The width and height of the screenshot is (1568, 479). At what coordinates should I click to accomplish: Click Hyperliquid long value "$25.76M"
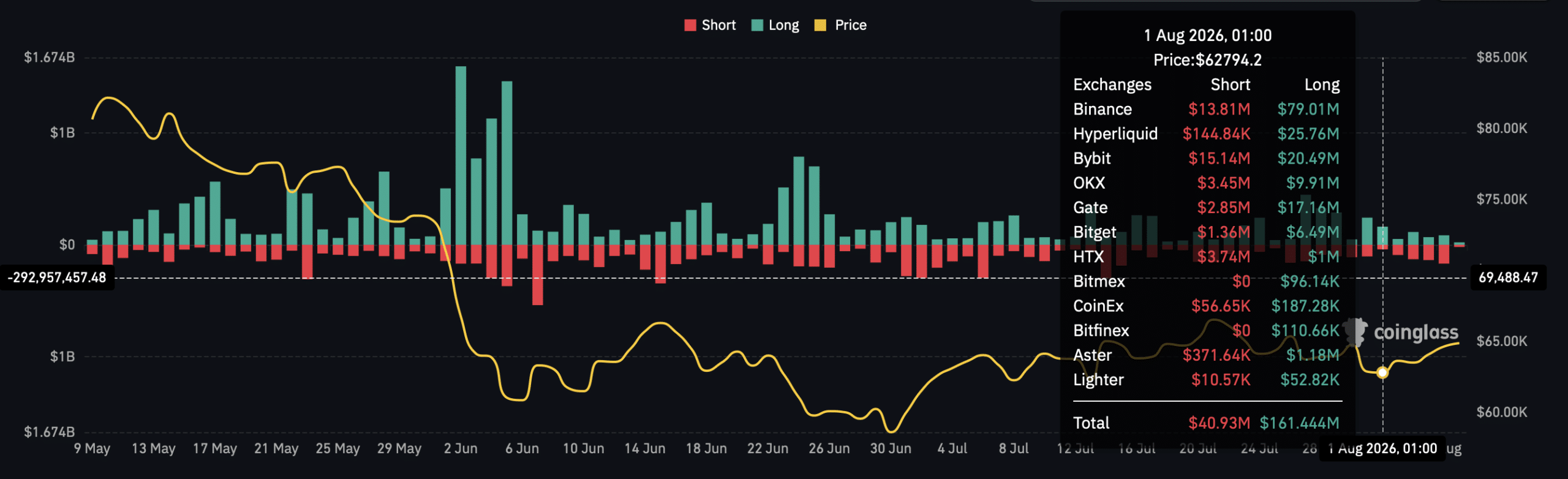1308,134
